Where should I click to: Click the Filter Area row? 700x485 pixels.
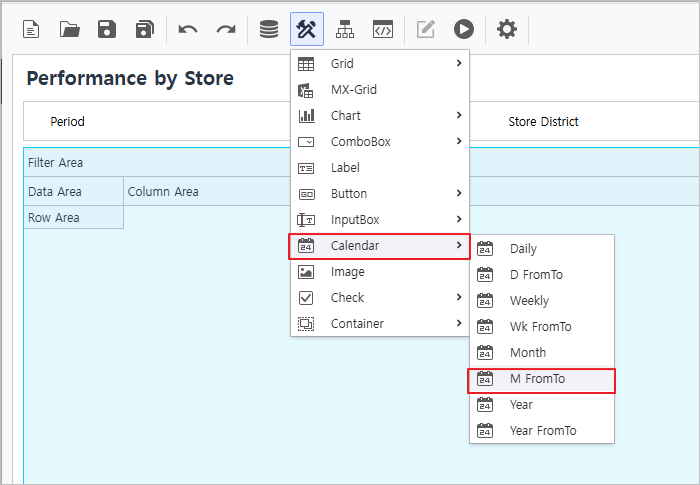click(x=150, y=163)
